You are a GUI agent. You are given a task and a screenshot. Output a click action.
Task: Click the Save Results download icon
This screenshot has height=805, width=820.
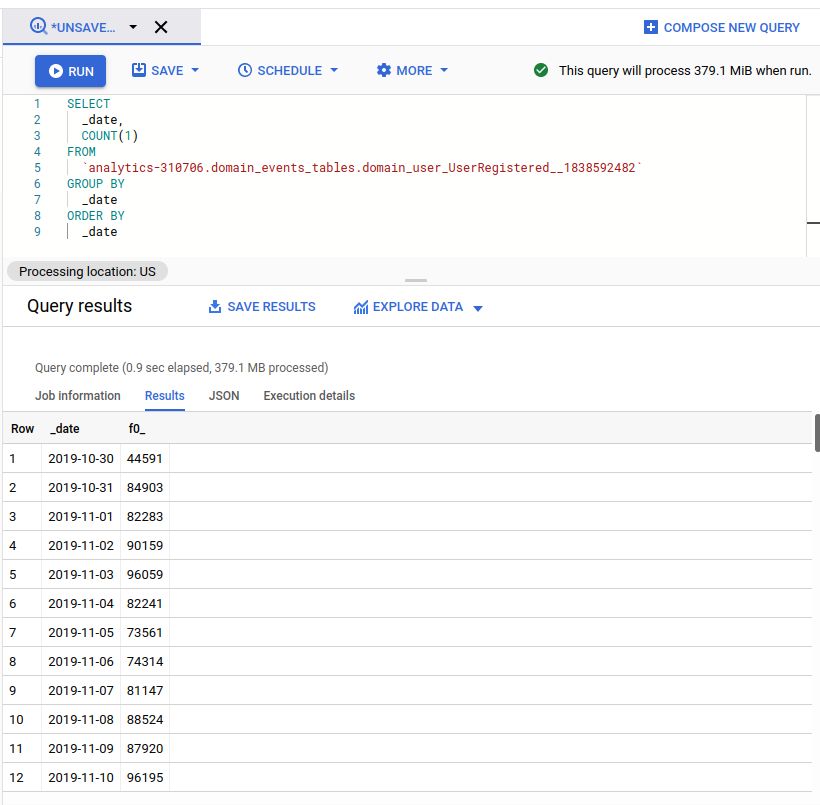(214, 307)
